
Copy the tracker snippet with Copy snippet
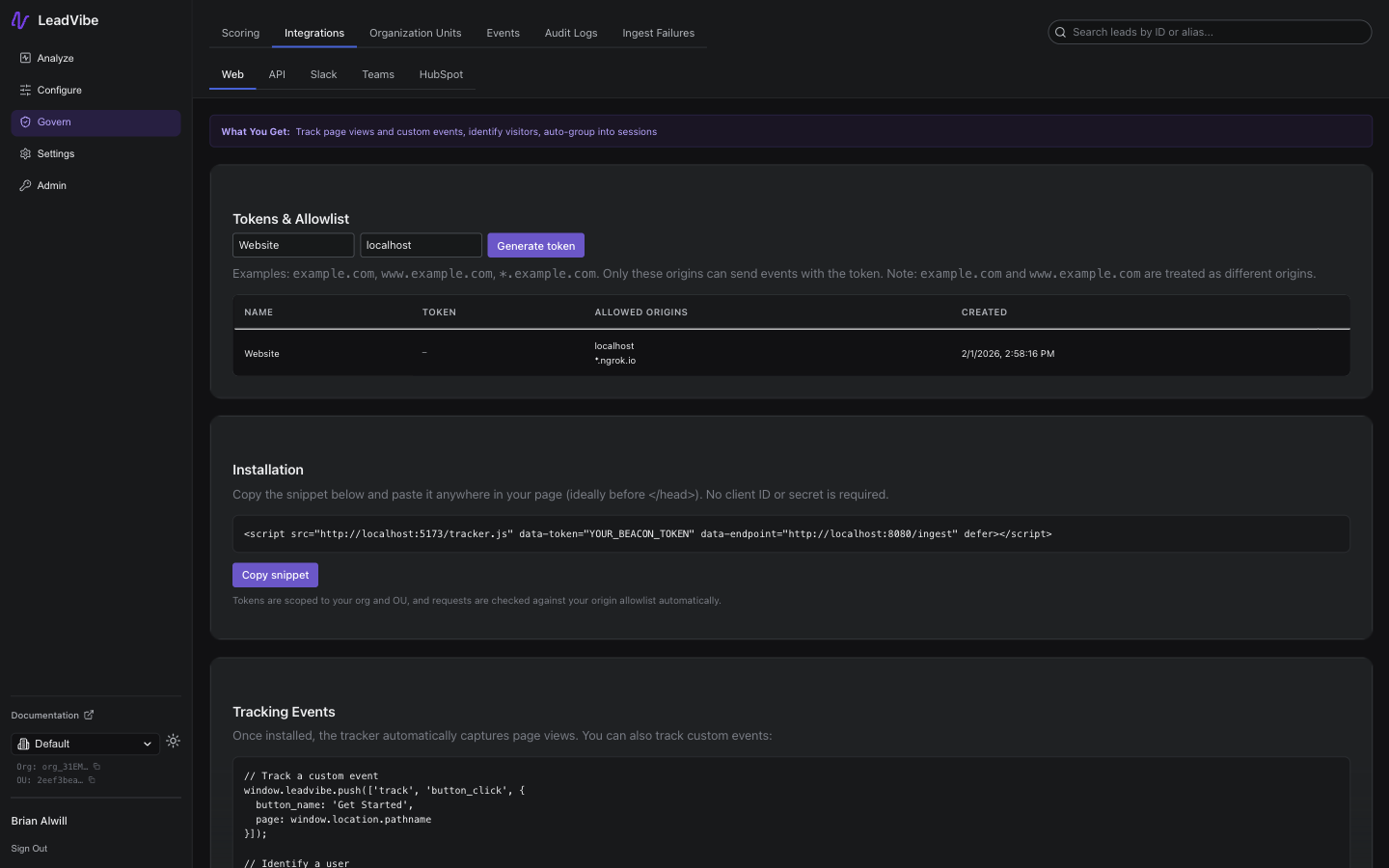(x=275, y=575)
